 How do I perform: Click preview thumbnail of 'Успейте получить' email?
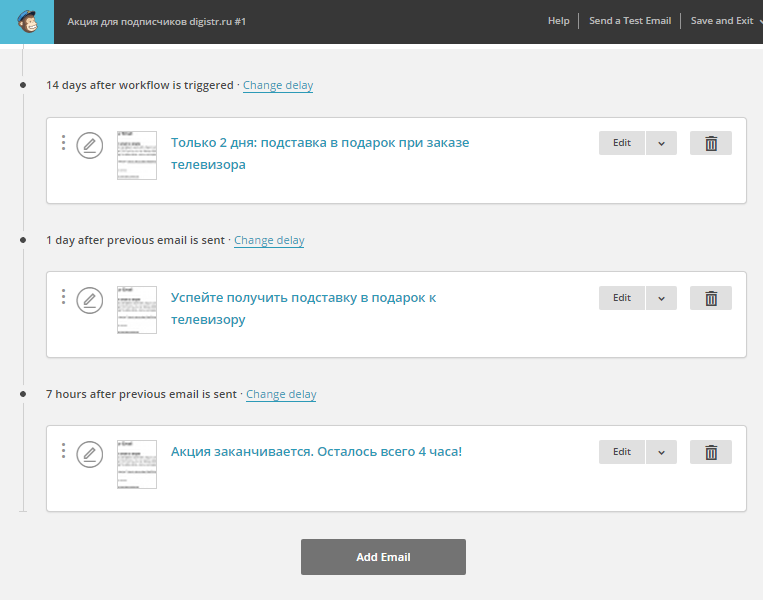coord(137,310)
